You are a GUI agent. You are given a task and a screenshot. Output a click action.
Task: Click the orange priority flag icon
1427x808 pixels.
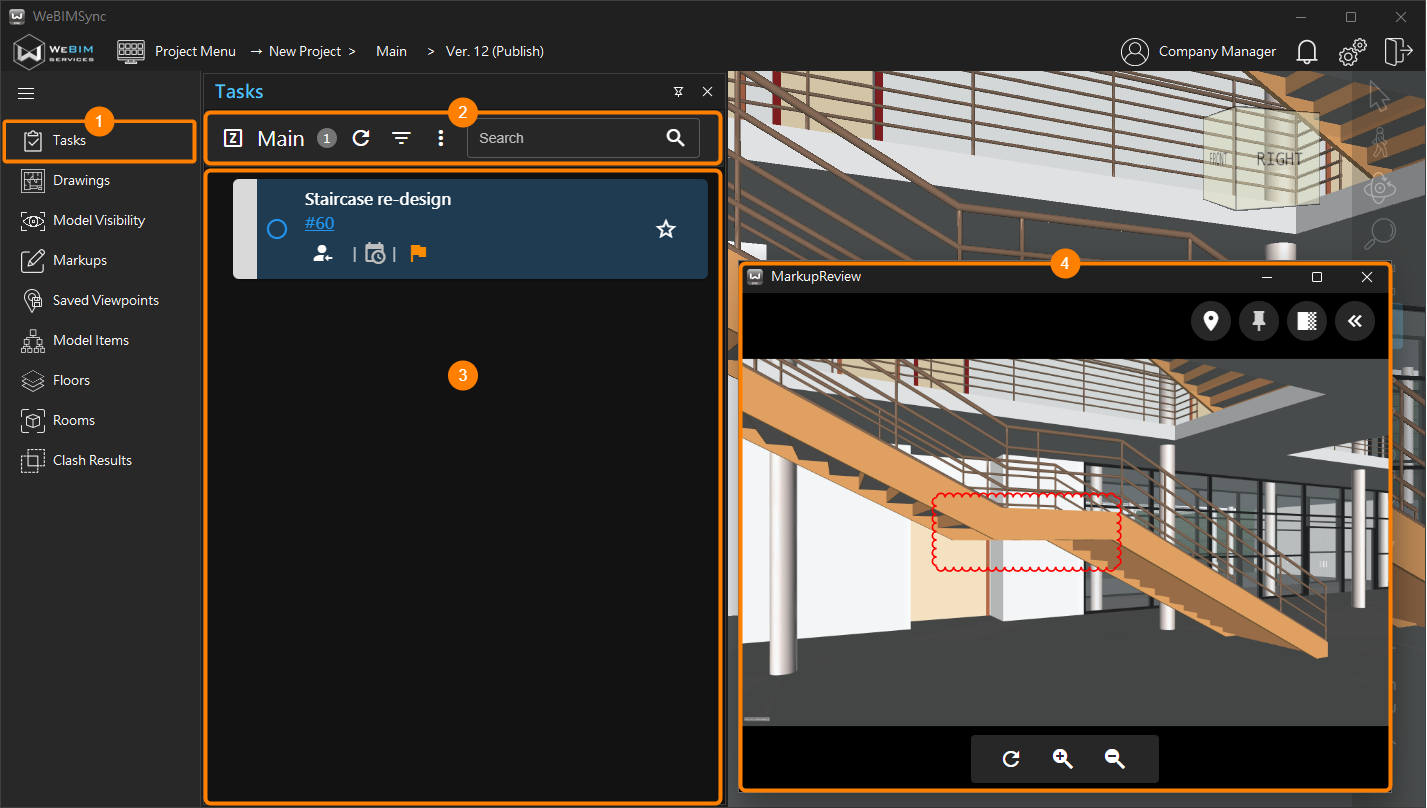click(x=418, y=253)
